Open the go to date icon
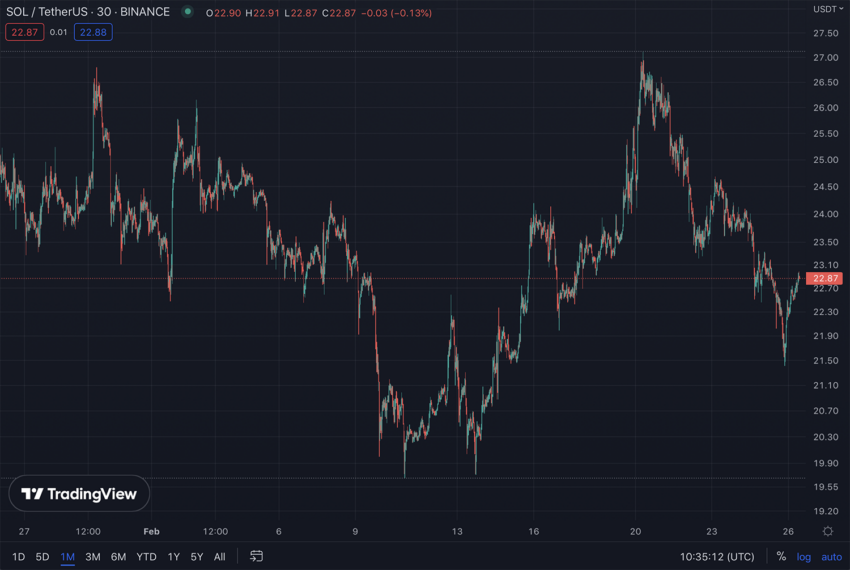850x570 pixels. tap(256, 557)
